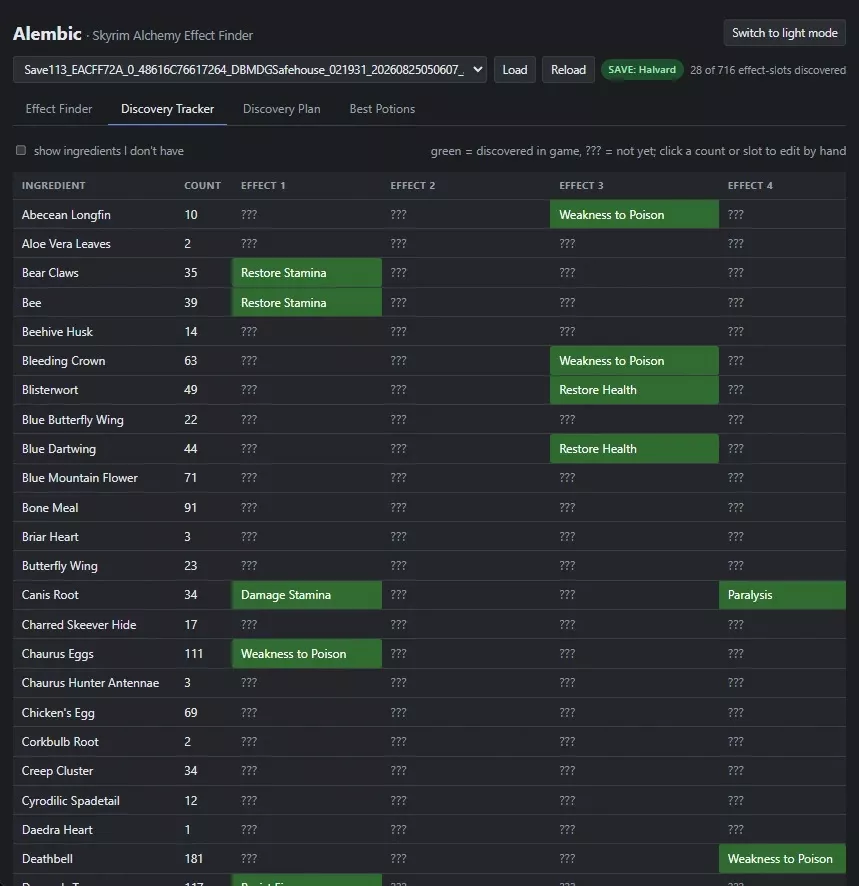Click the EFFECT 3 column header

pyautogui.click(x=582, y=185)
